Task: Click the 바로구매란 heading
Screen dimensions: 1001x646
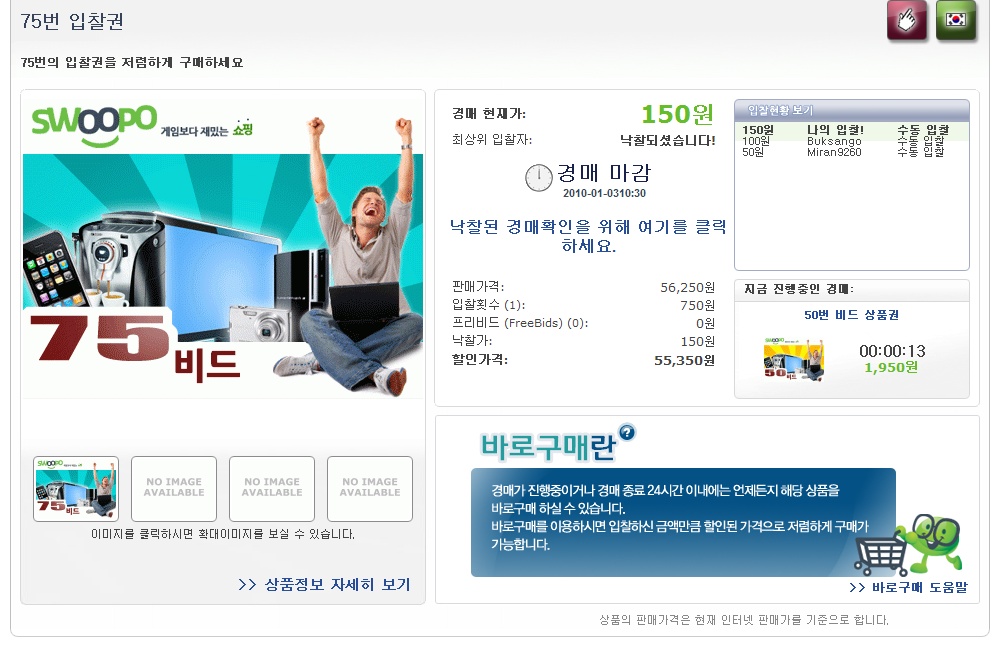Action: coord(548,447)
